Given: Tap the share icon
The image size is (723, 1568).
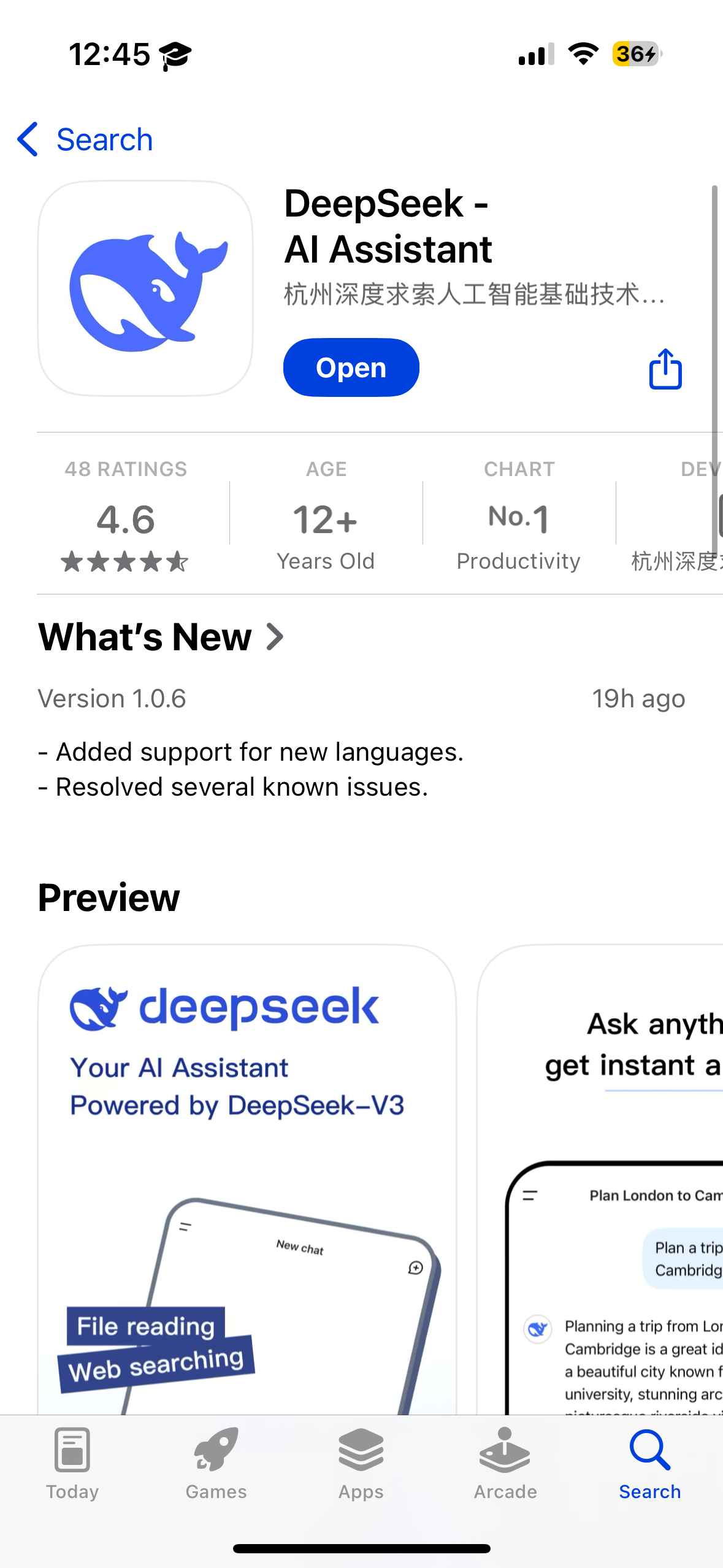Looking at the screenshot, I should point(665,369).
